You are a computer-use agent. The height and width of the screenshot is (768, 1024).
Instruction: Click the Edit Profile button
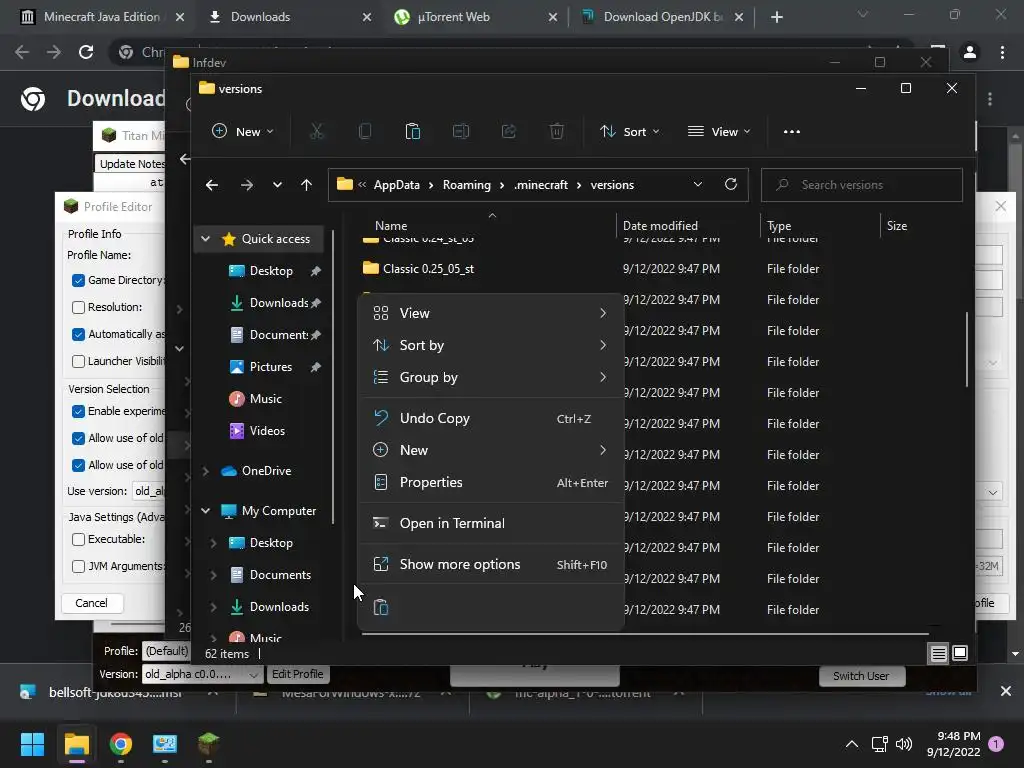(297, 674)
